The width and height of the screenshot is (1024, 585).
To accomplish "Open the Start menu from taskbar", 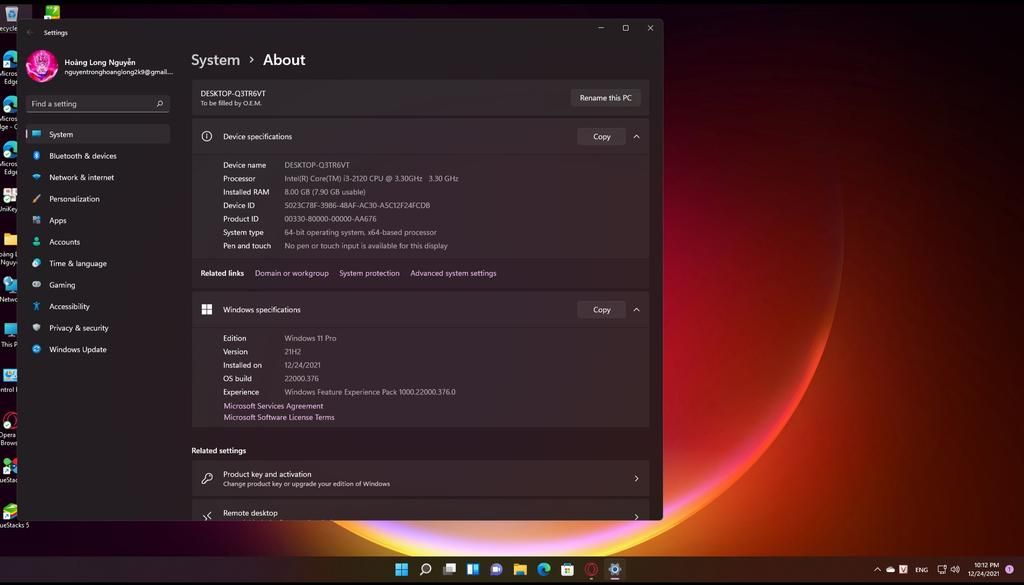I will click(402, 569).
